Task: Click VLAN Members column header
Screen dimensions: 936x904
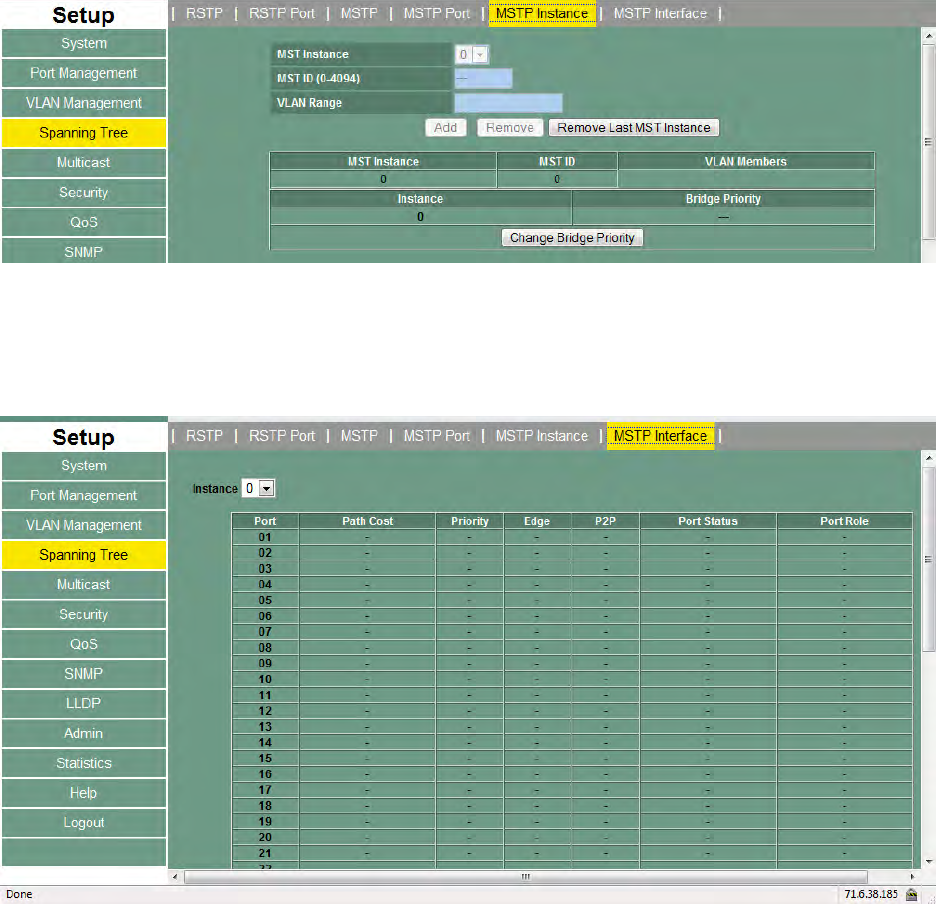Action: [746, 161]
